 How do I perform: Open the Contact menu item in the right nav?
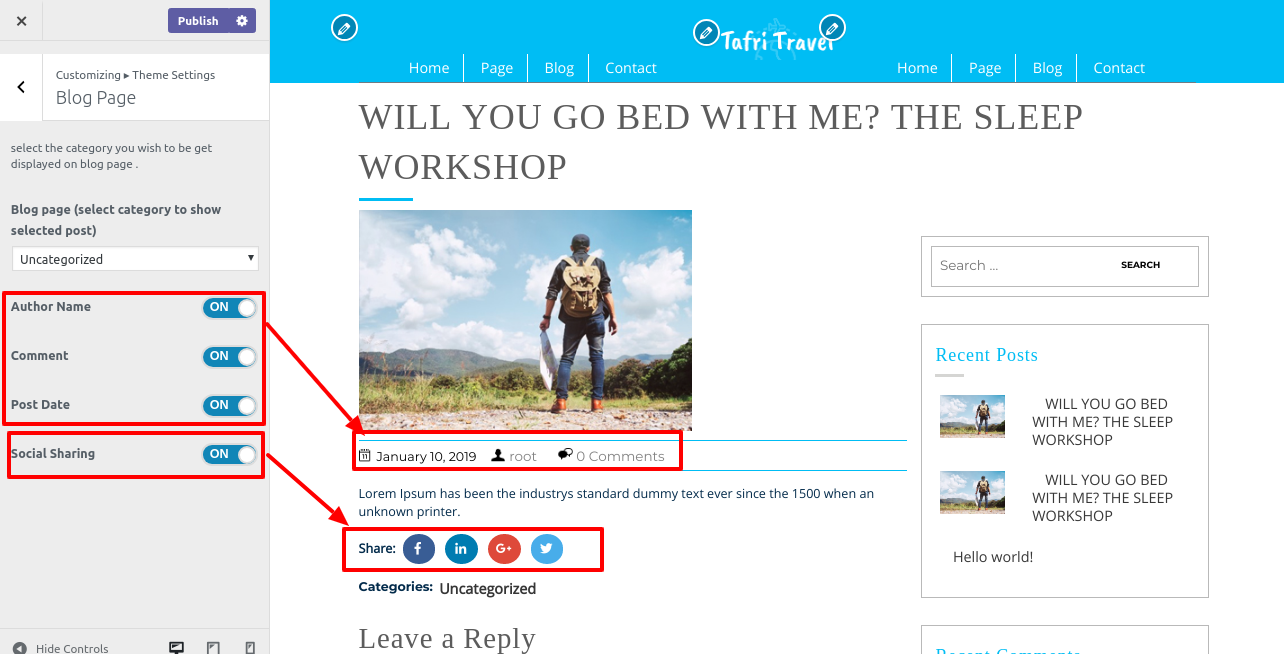(1119, 68)
